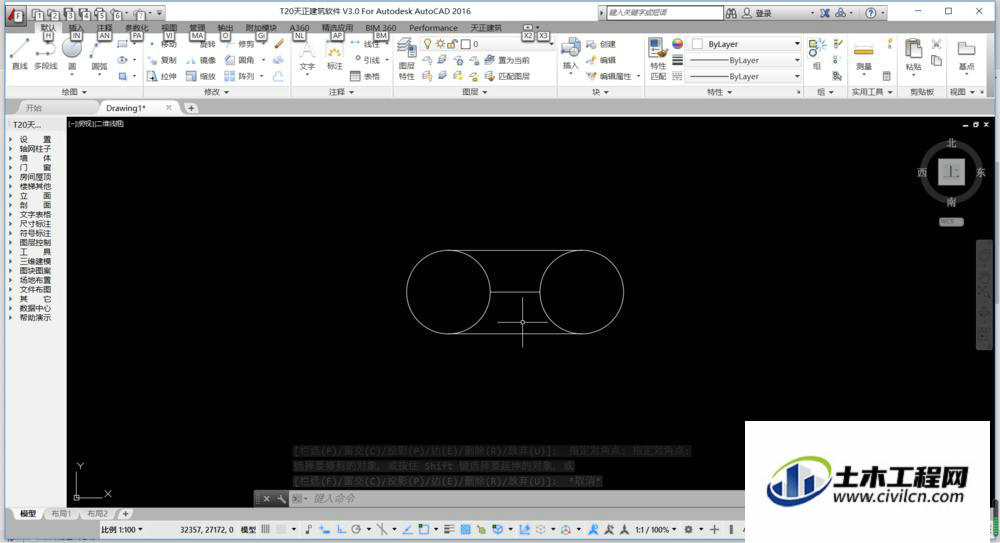Expand the 图层 panel dropdown
This screenshot has height=543, width=1000.
coord(474,92)
